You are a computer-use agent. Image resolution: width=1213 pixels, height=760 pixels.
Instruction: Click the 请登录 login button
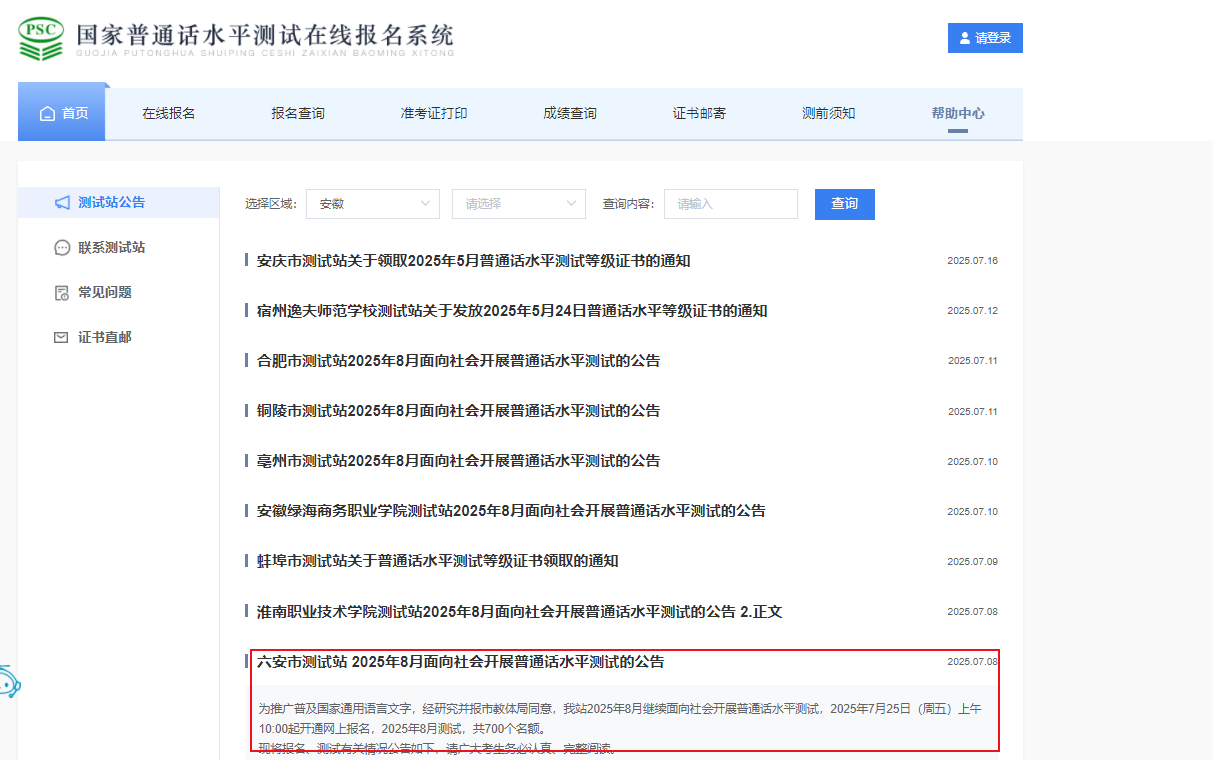point(985,38)
